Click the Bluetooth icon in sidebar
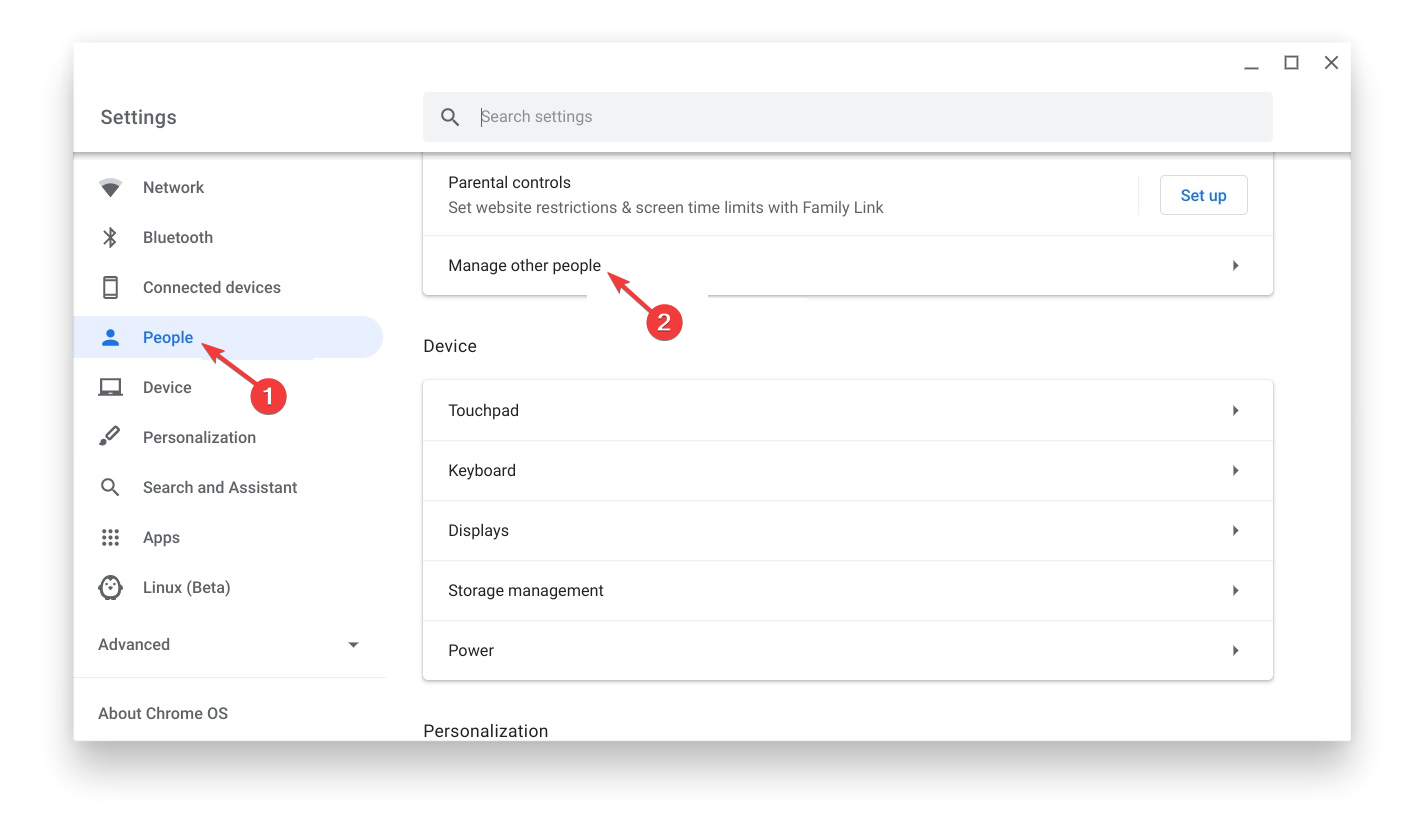Image resolution: width=1406 pixels, height=817 pixels. pyautogui.click(x=110, y=237)
